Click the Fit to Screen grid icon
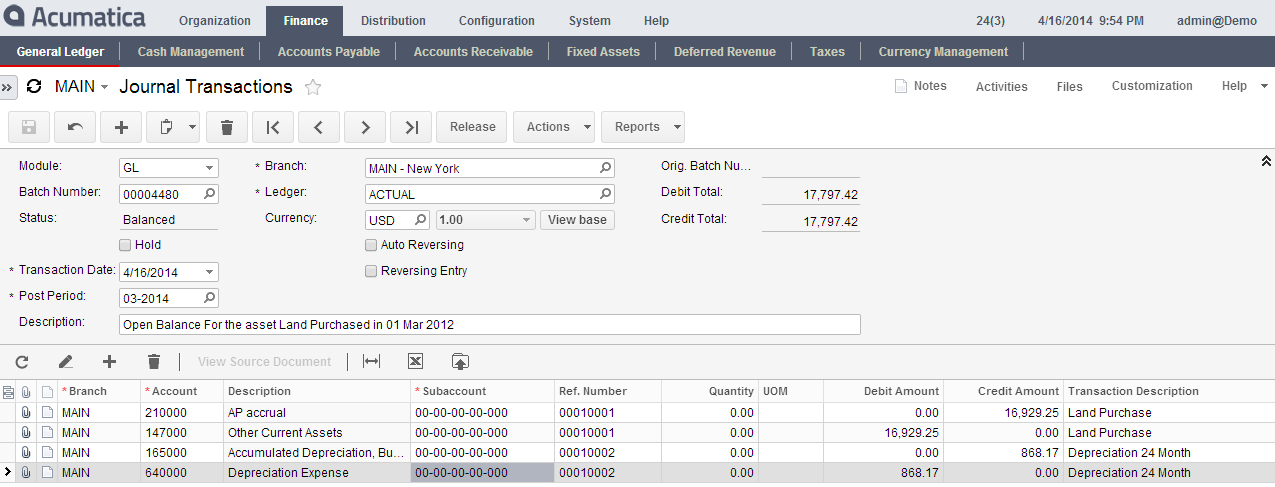Screen dimensions: 1275x487 tap(372, 362)
